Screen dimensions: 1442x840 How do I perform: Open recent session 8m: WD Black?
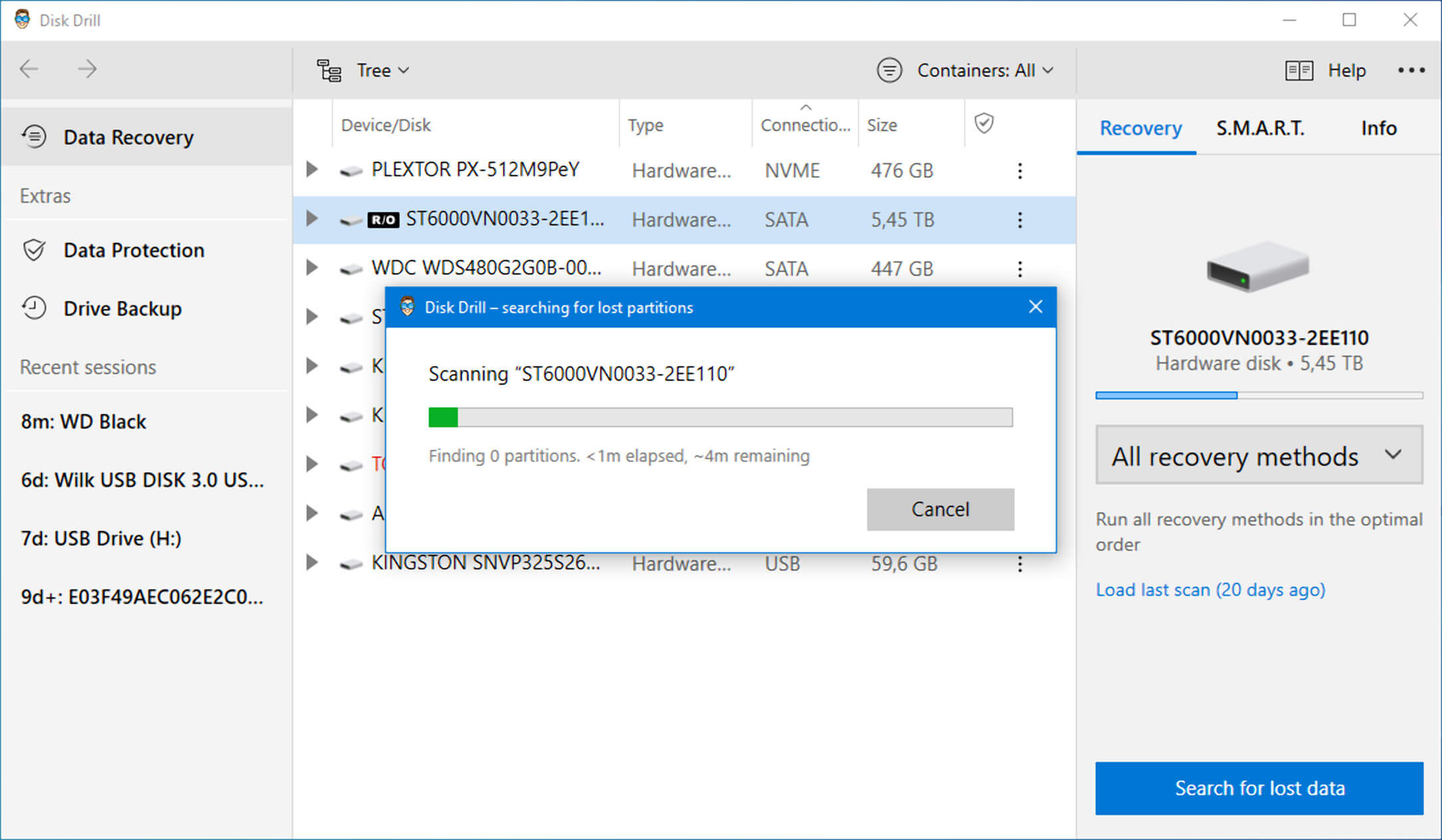pyautogui.click(x=83, y=422)
